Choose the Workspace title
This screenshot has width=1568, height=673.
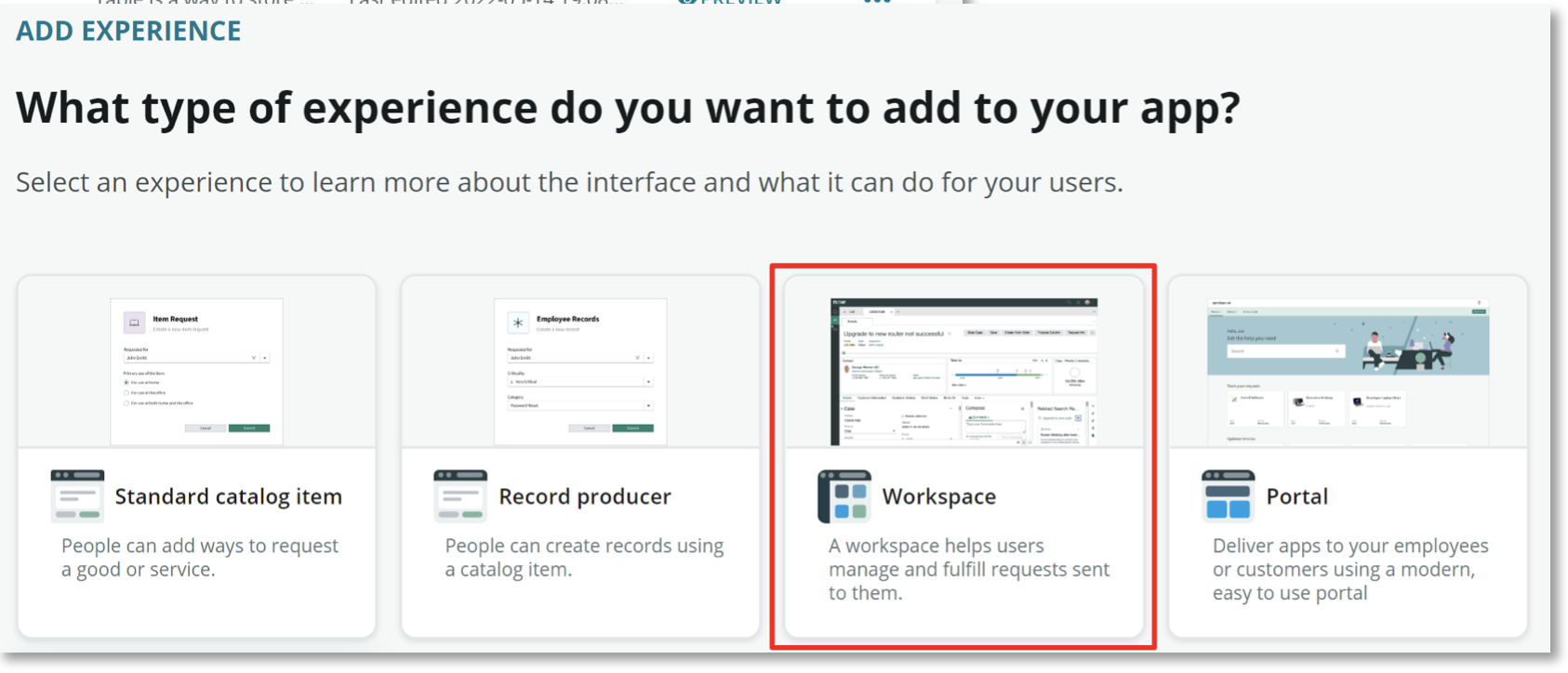(939, 497)
